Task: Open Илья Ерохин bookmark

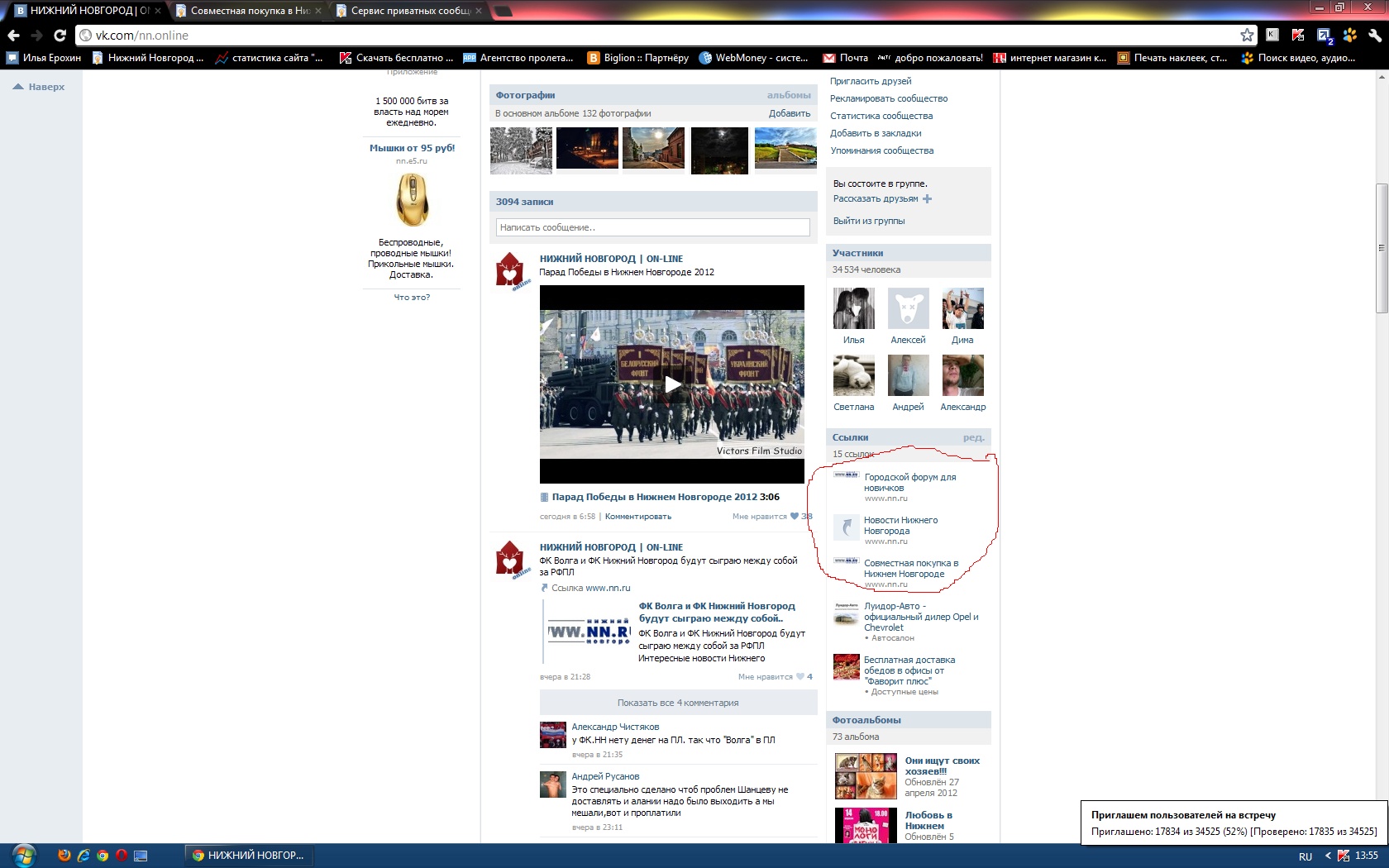Action: (x=44, y=58)
